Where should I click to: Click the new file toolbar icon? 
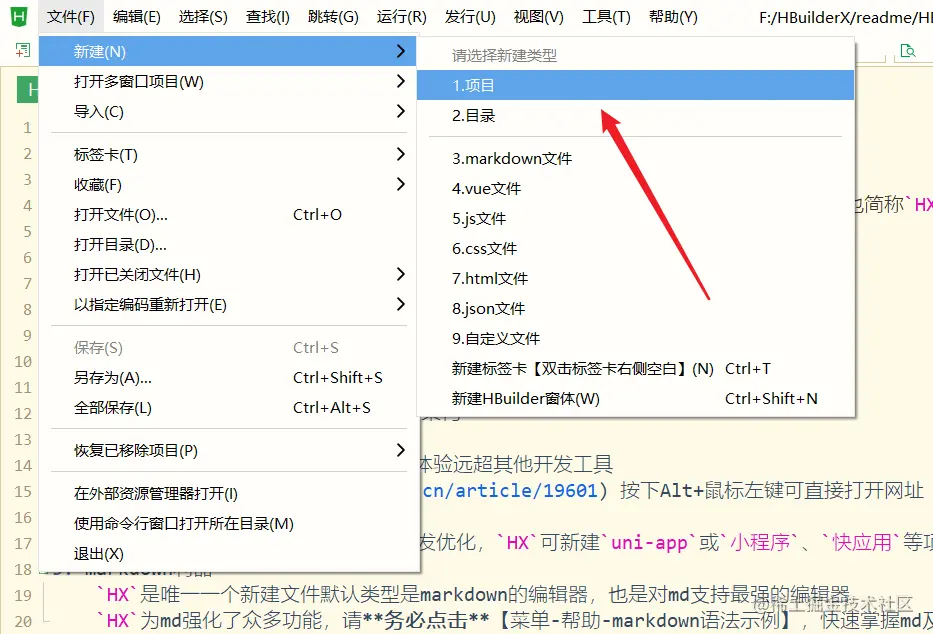[x=23, y=51]
